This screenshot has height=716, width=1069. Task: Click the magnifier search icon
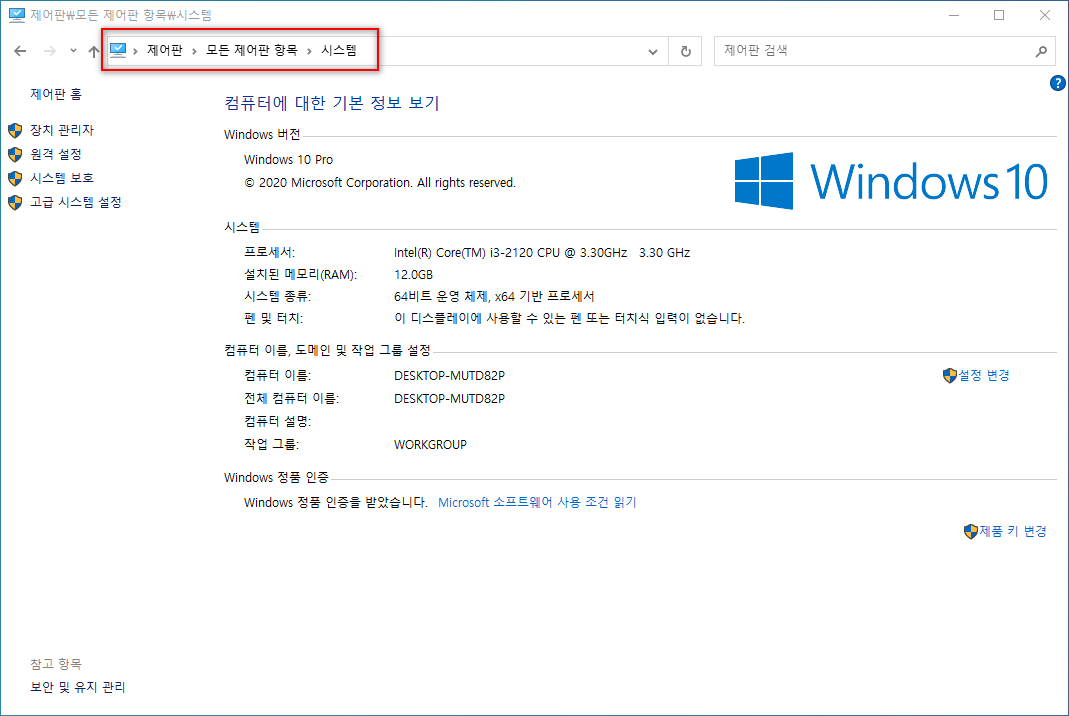1041,51
